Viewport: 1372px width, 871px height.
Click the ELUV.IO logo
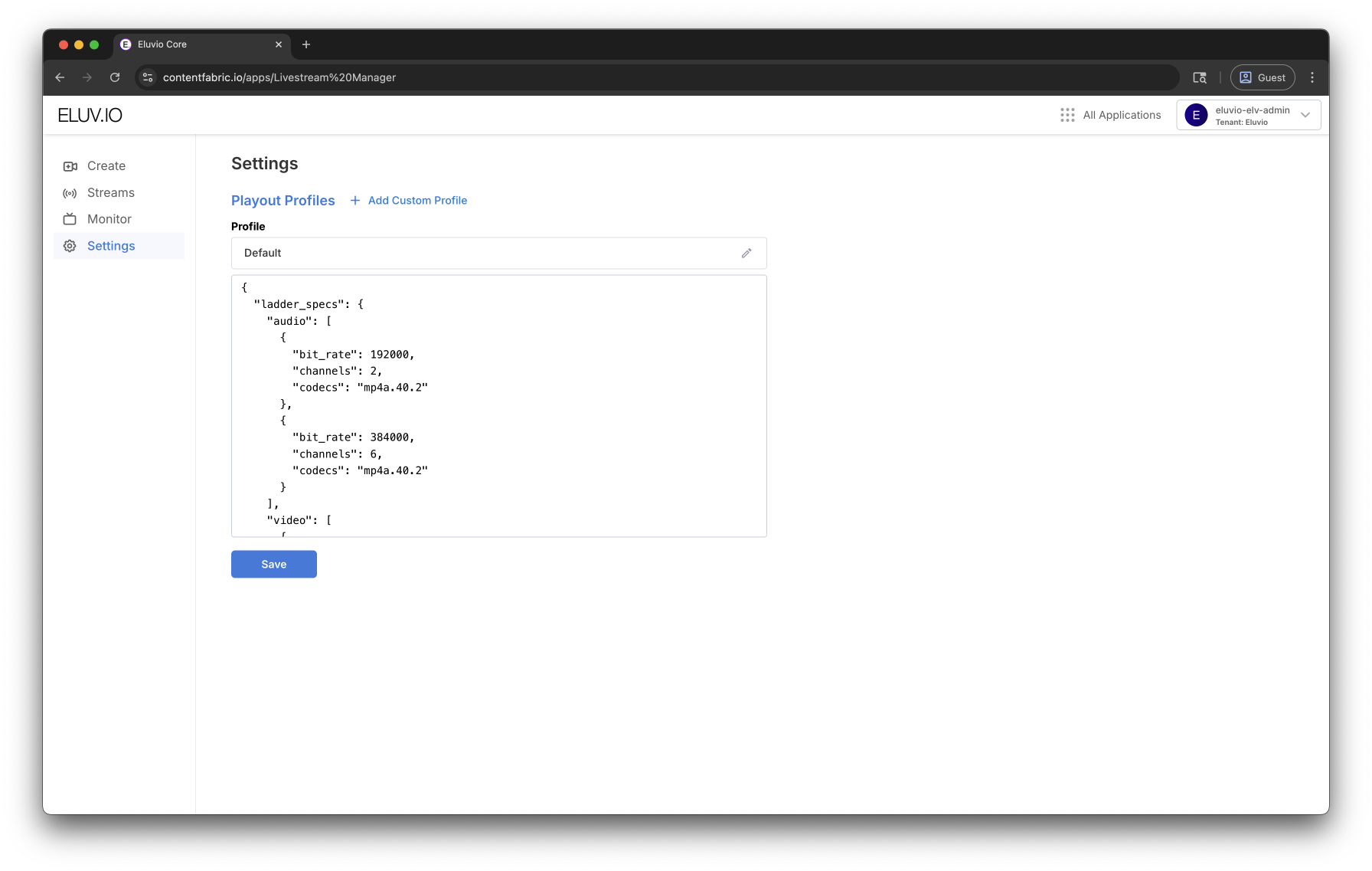pyautogui.click(x=90, y=115)
